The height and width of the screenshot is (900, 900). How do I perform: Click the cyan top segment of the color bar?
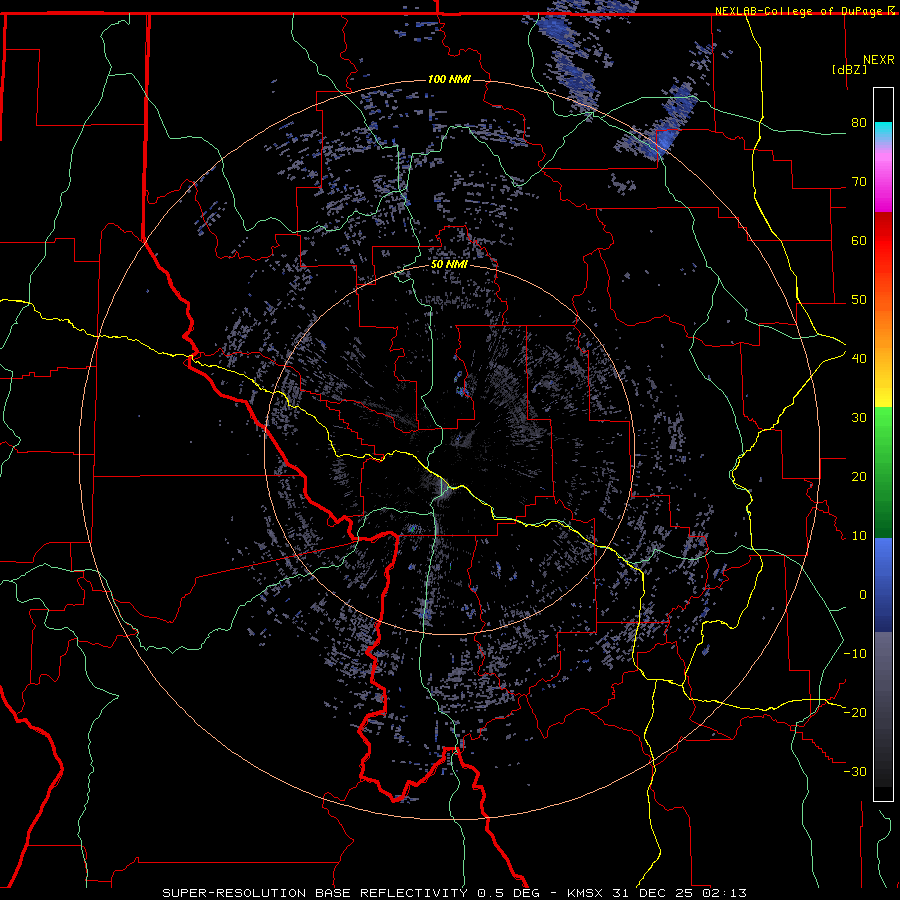point(883,132)
